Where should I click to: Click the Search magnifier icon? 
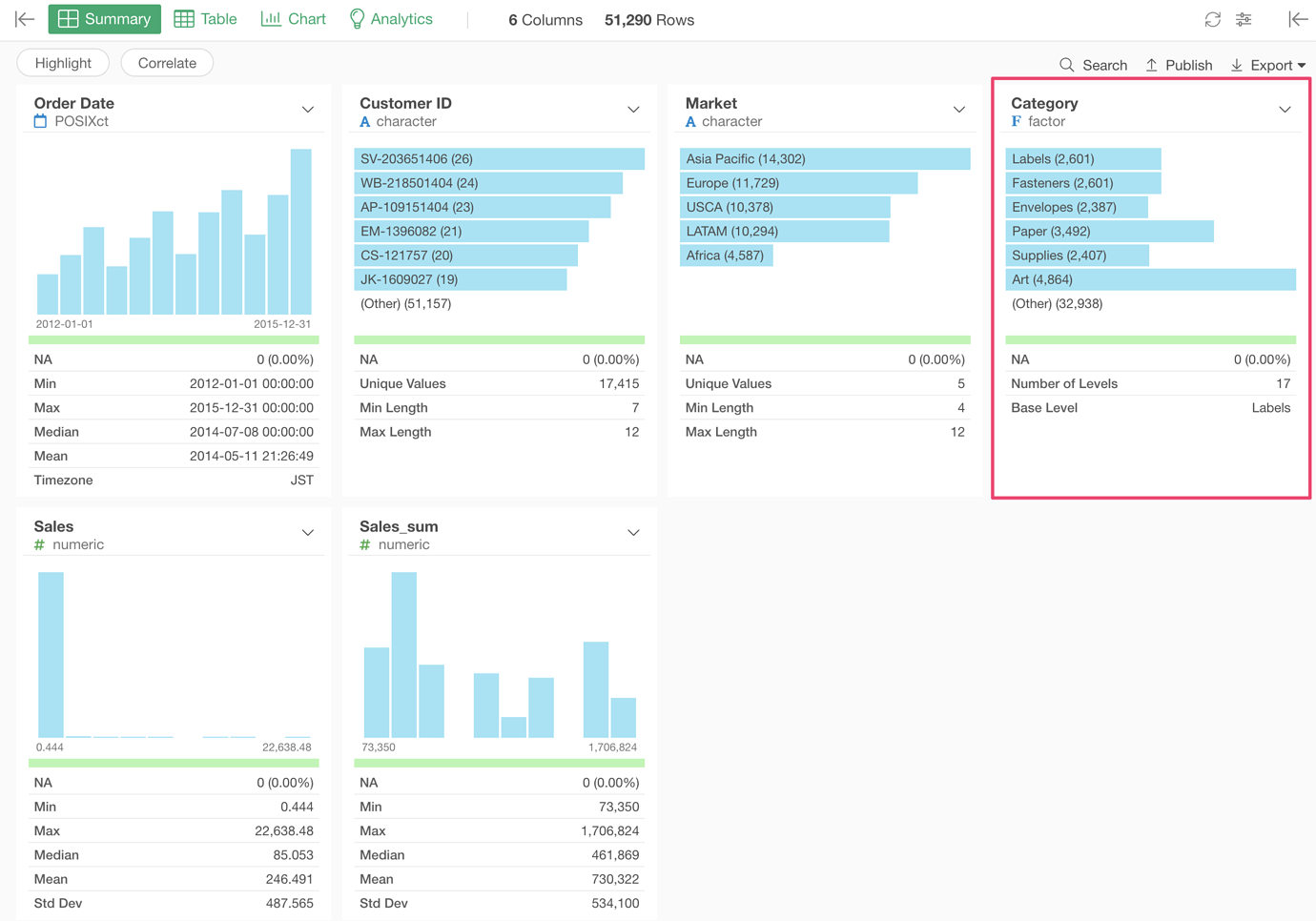click(1067, 65)
